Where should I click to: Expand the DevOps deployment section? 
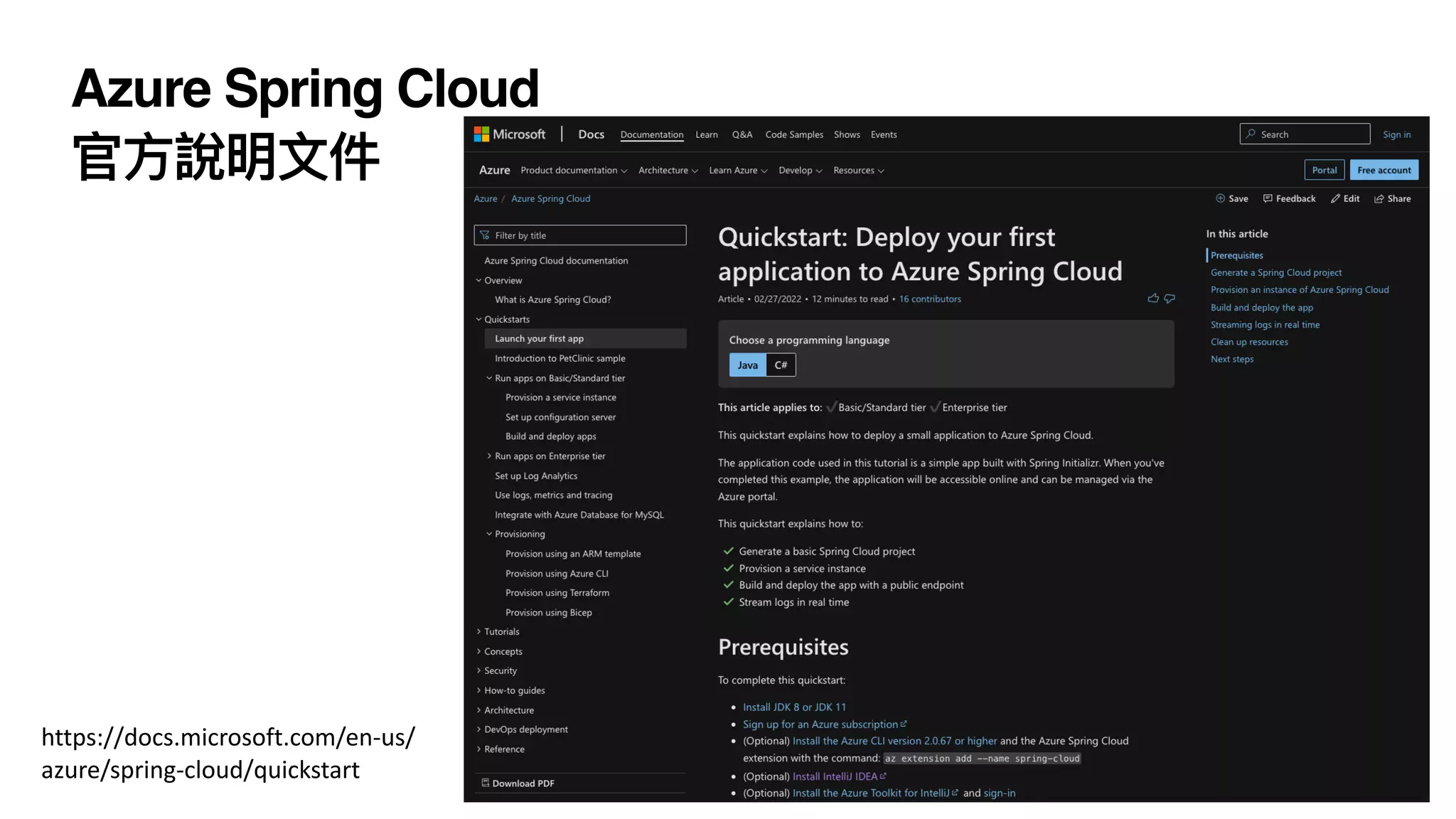click(478, 729)
